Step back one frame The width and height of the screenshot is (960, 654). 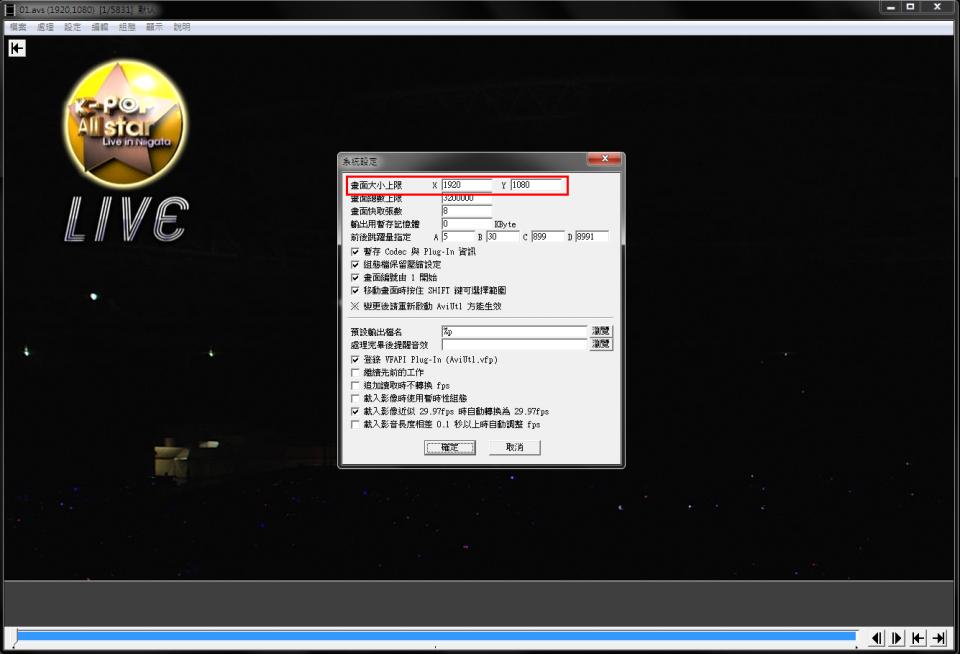tap(877, 638)
